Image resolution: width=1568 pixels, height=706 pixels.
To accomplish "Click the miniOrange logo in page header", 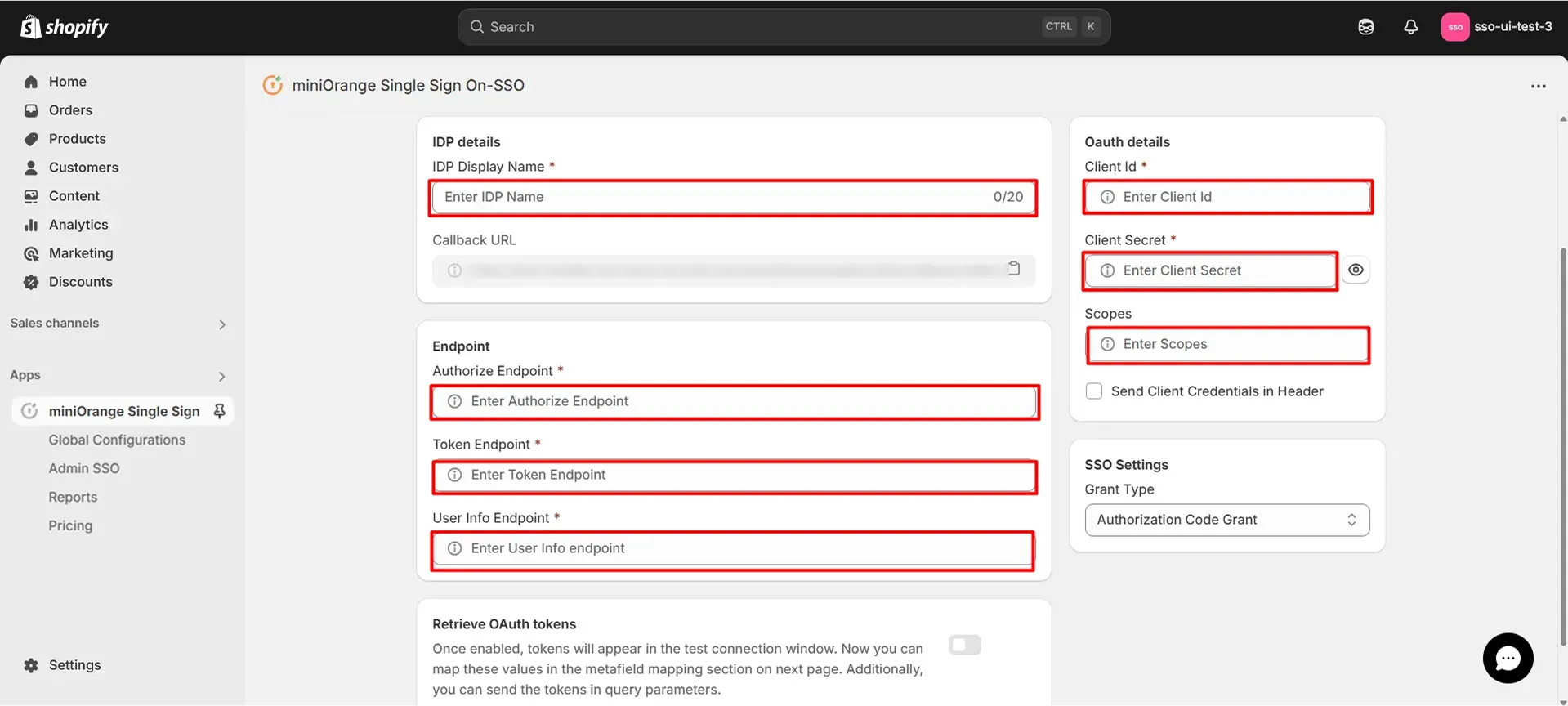I will click(x=272, y=85).
